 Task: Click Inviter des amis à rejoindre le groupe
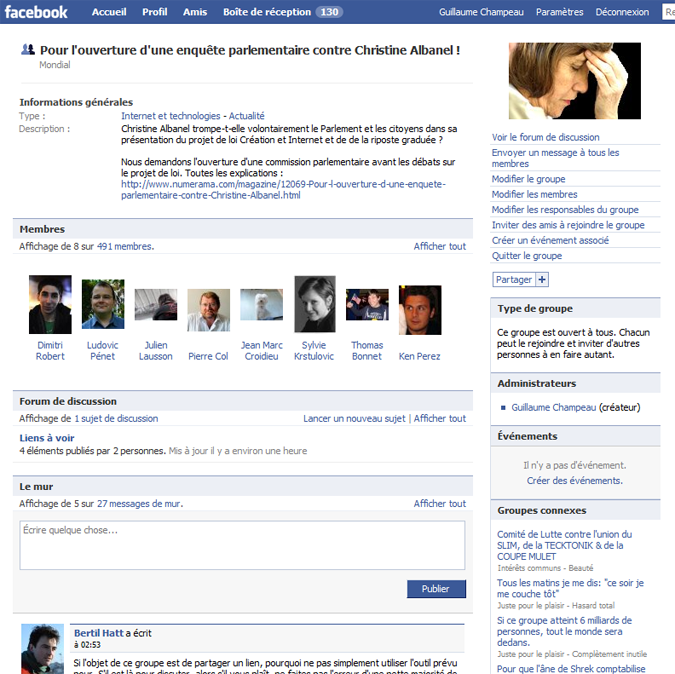point(568,225)
